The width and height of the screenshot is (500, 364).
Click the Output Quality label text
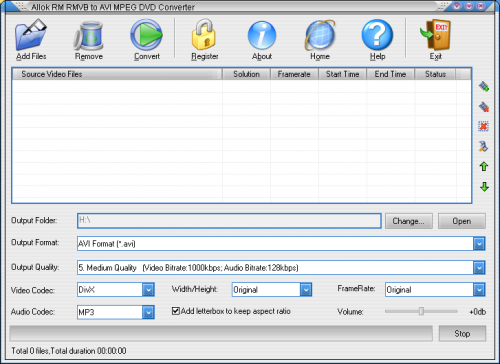(x=35, y=267)
